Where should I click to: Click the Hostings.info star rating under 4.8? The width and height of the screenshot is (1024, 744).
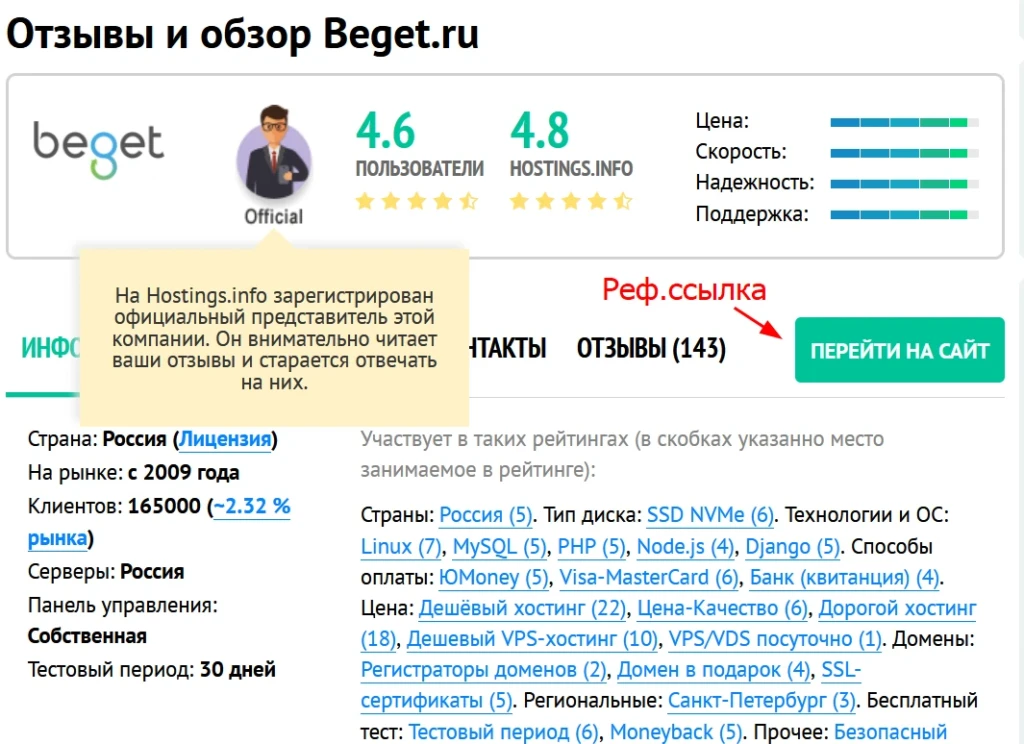click(571, 201)
